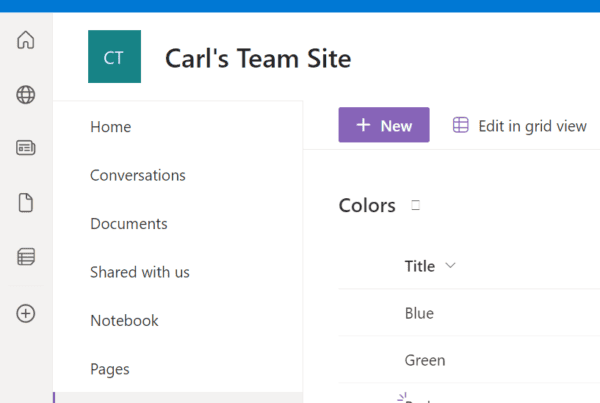The image size is (600, 403).
Task: Open the My lists icon
Action: coord(26,256)
